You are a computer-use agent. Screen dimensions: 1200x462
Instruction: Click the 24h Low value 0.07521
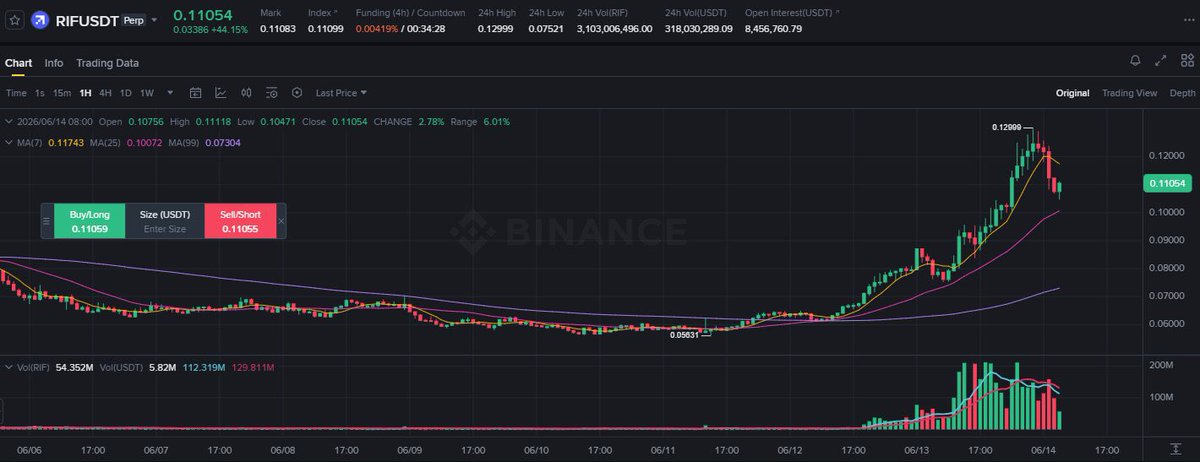tap(546, 28)
